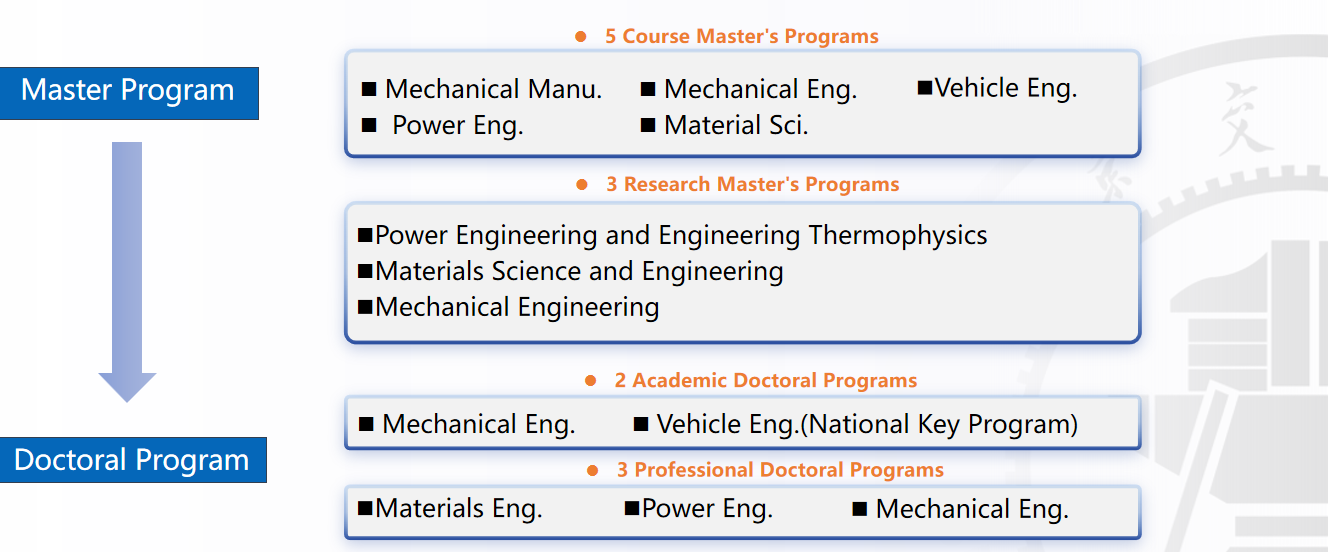Click "Power Eng." under Course Master's Programs

click(457, 126)
